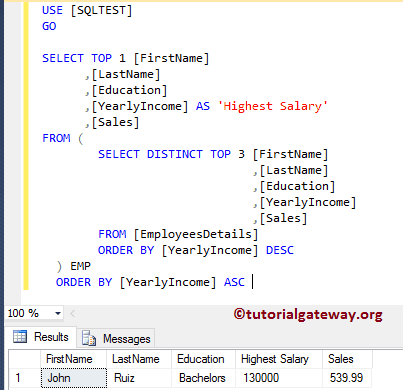Click the 130000 salary cell
This screenshot has width=403, height=390.
pyautogui.click(x=279, y=378)
